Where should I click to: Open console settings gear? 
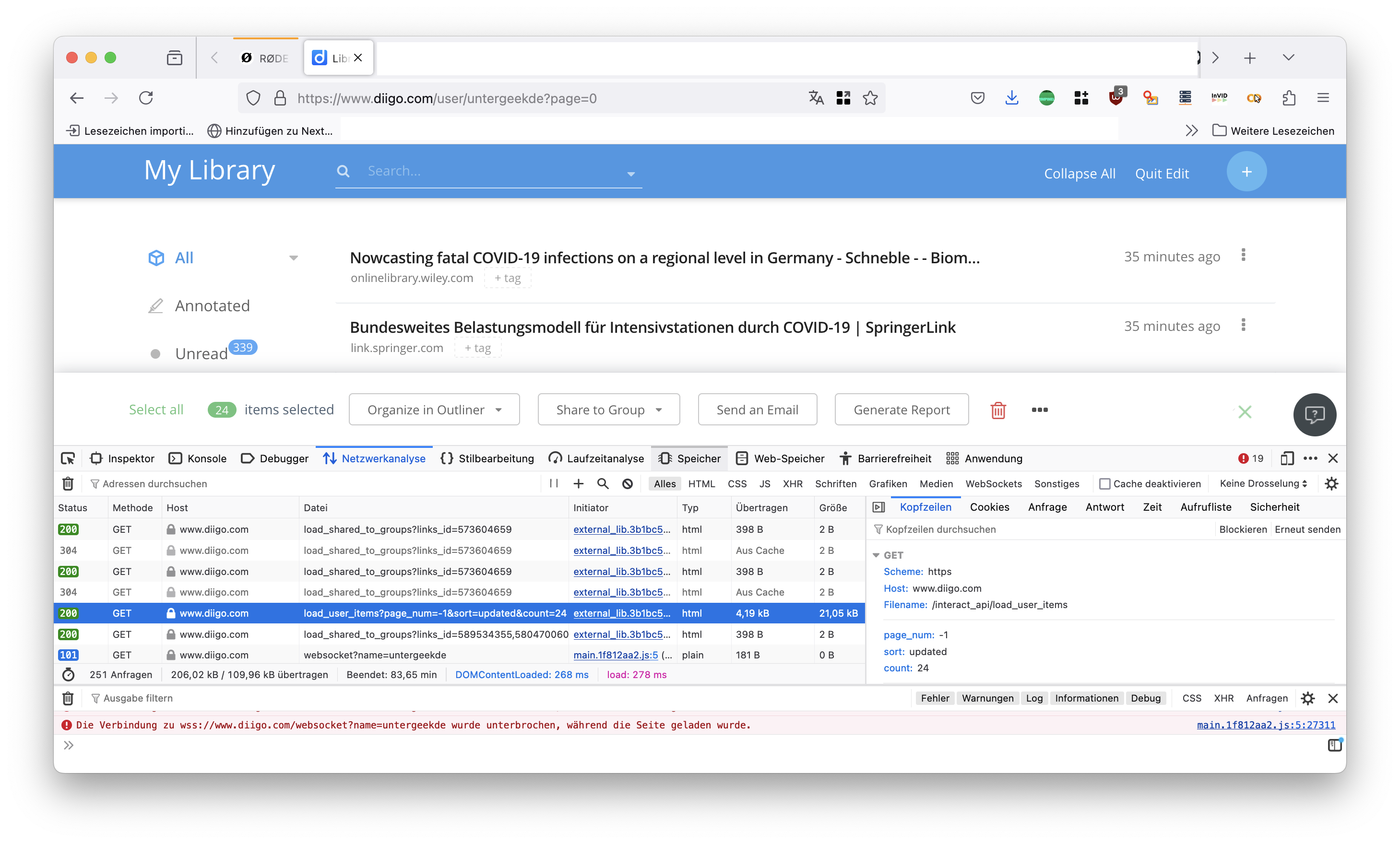(x=1307, y=698)
